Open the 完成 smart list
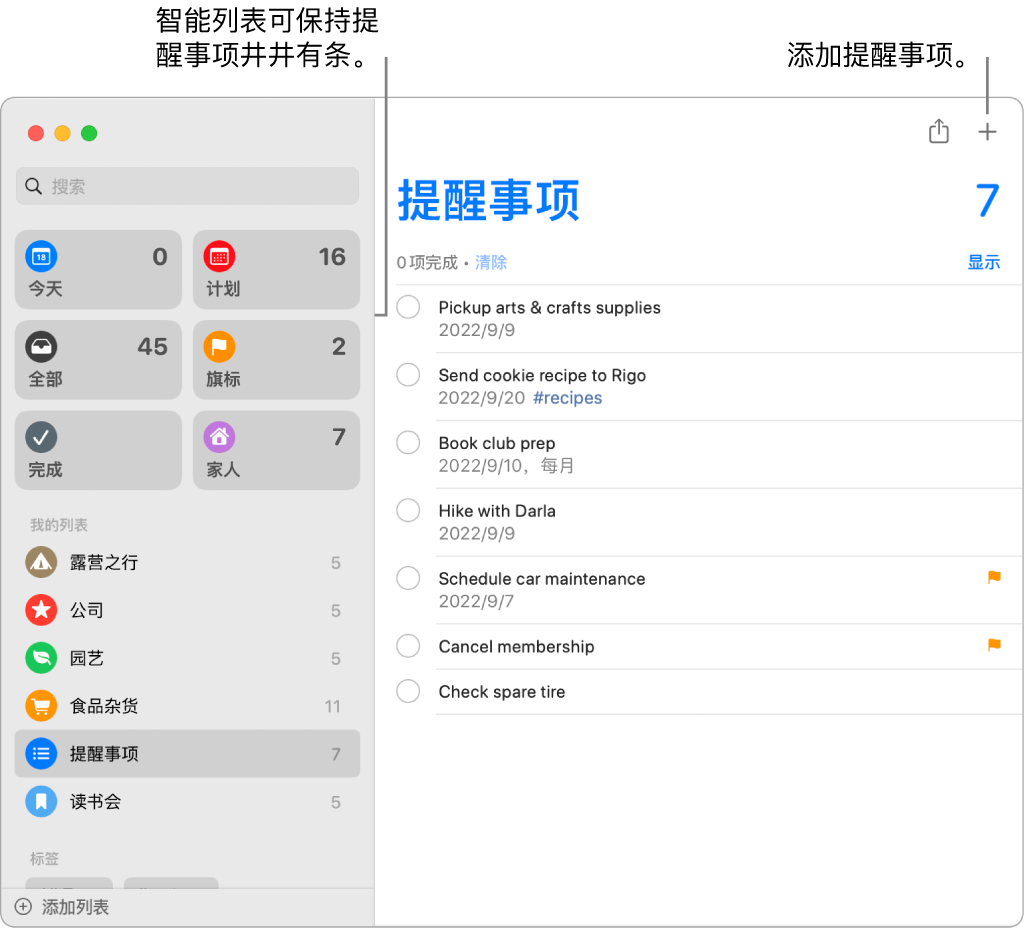Image resolution: width=1027 pixels, height=931 pixels. coord(97,450)
